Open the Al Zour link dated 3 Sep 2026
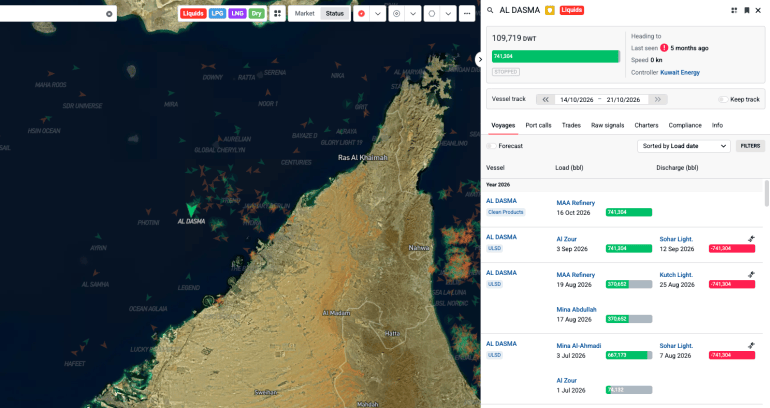Image resolution: width=770 pixels, height=408 pixels. [566, 239]
